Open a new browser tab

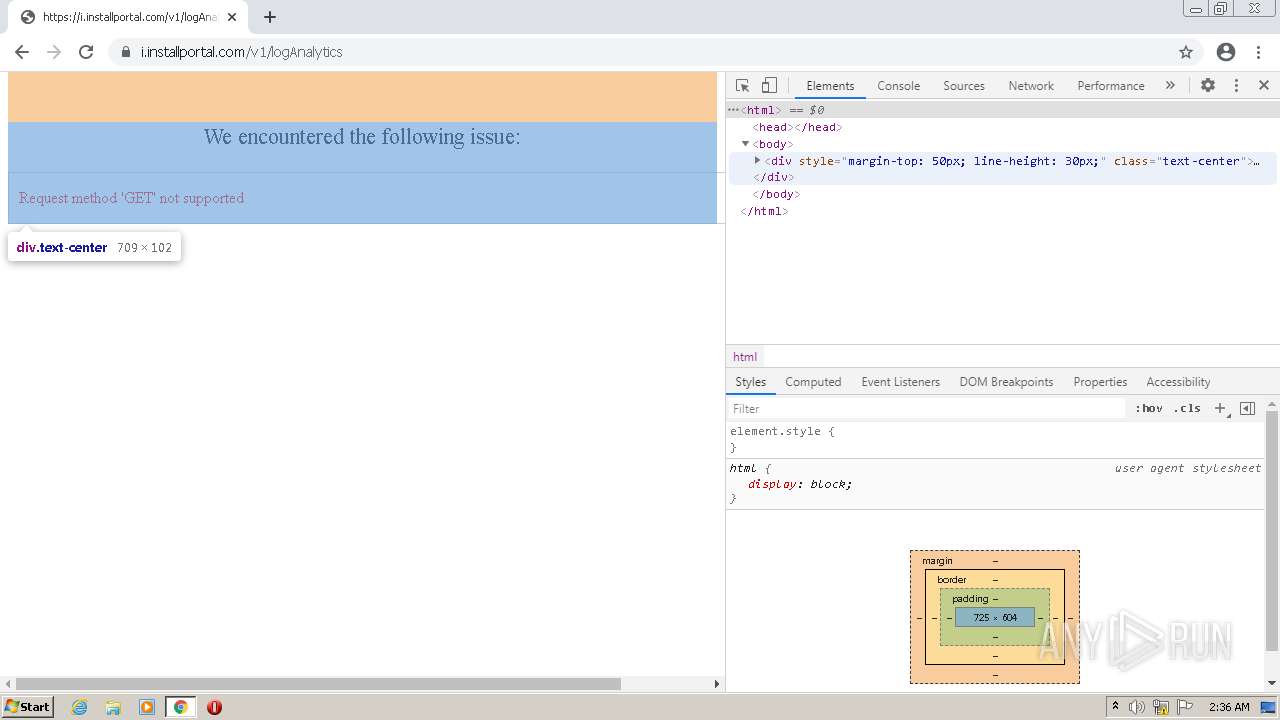(x=270, y=17)
